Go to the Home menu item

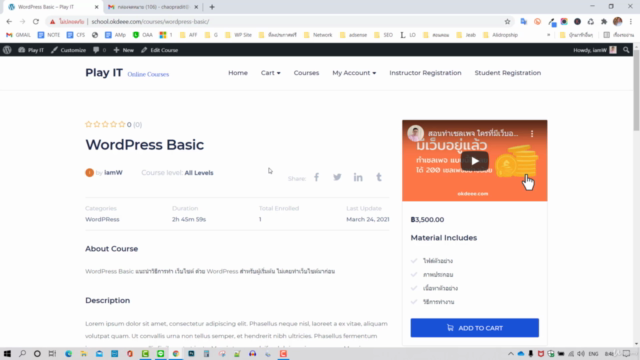pos(238,73)
